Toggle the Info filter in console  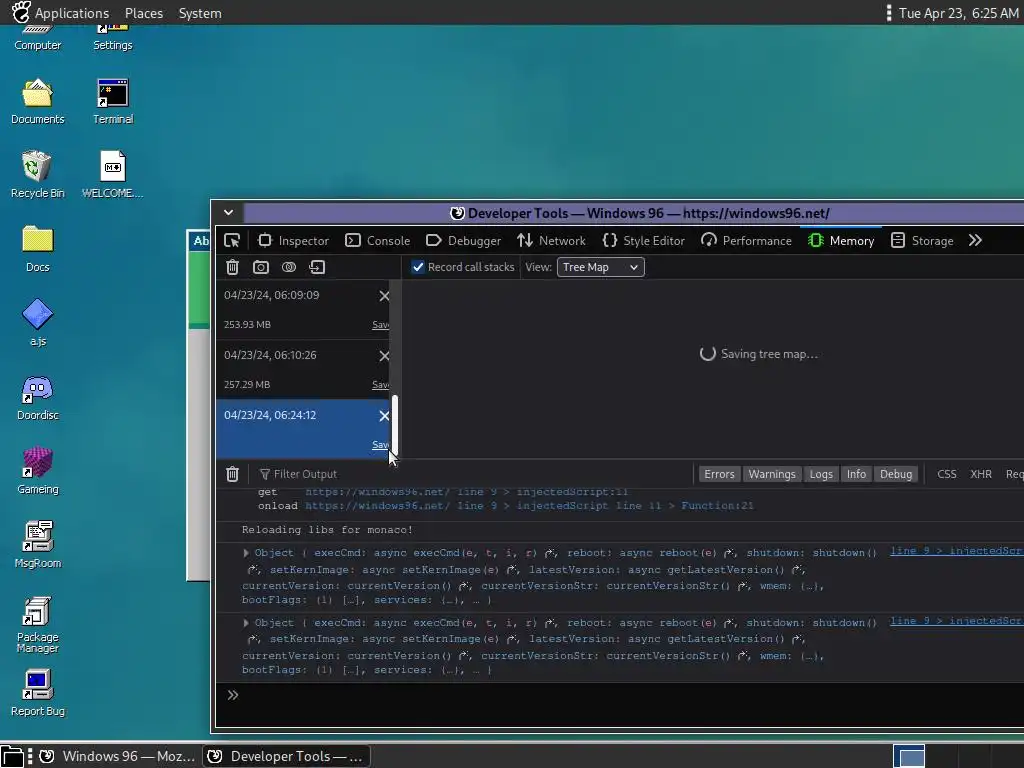856,474
